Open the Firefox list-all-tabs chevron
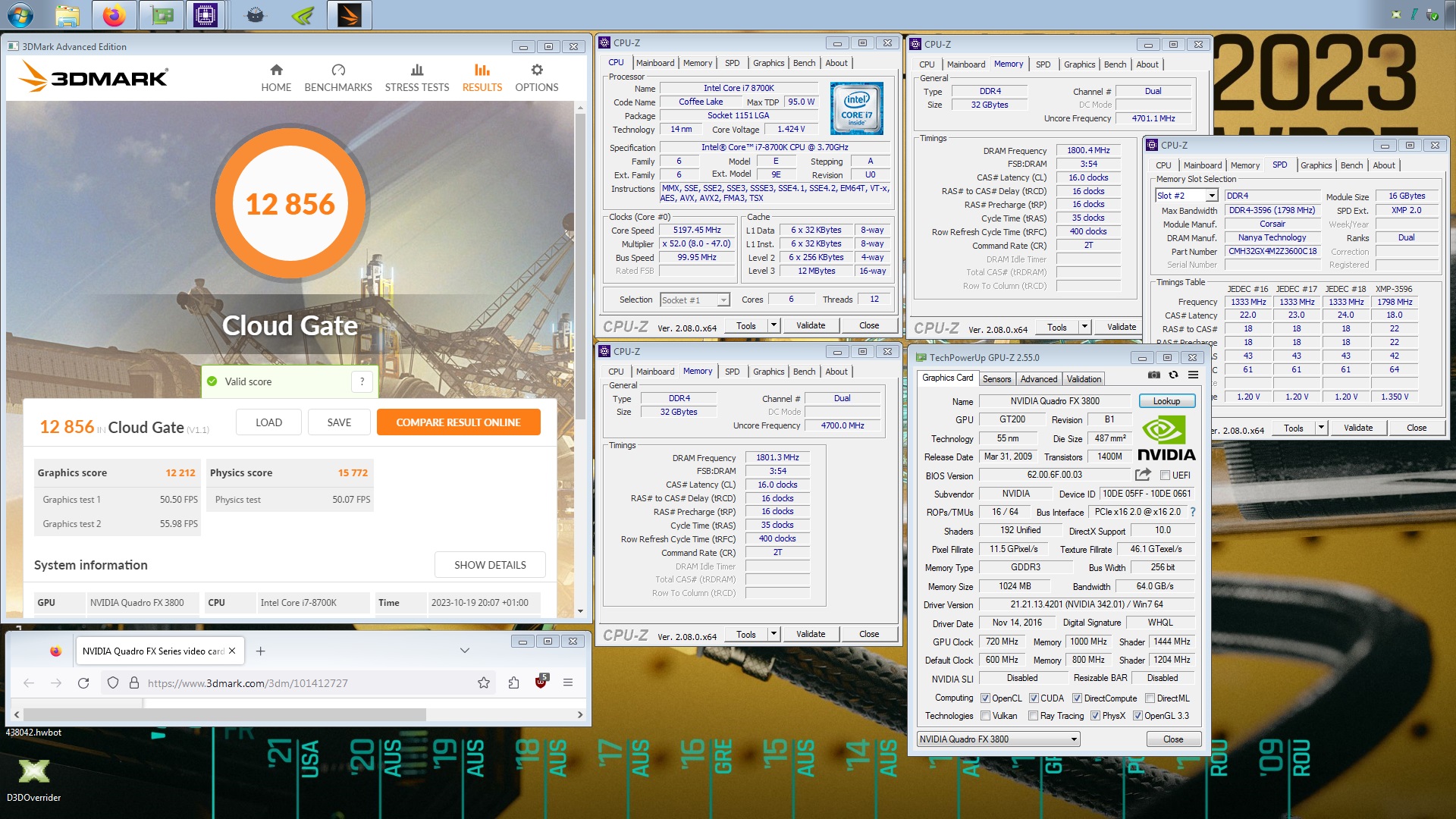 [x=465, y=651]
